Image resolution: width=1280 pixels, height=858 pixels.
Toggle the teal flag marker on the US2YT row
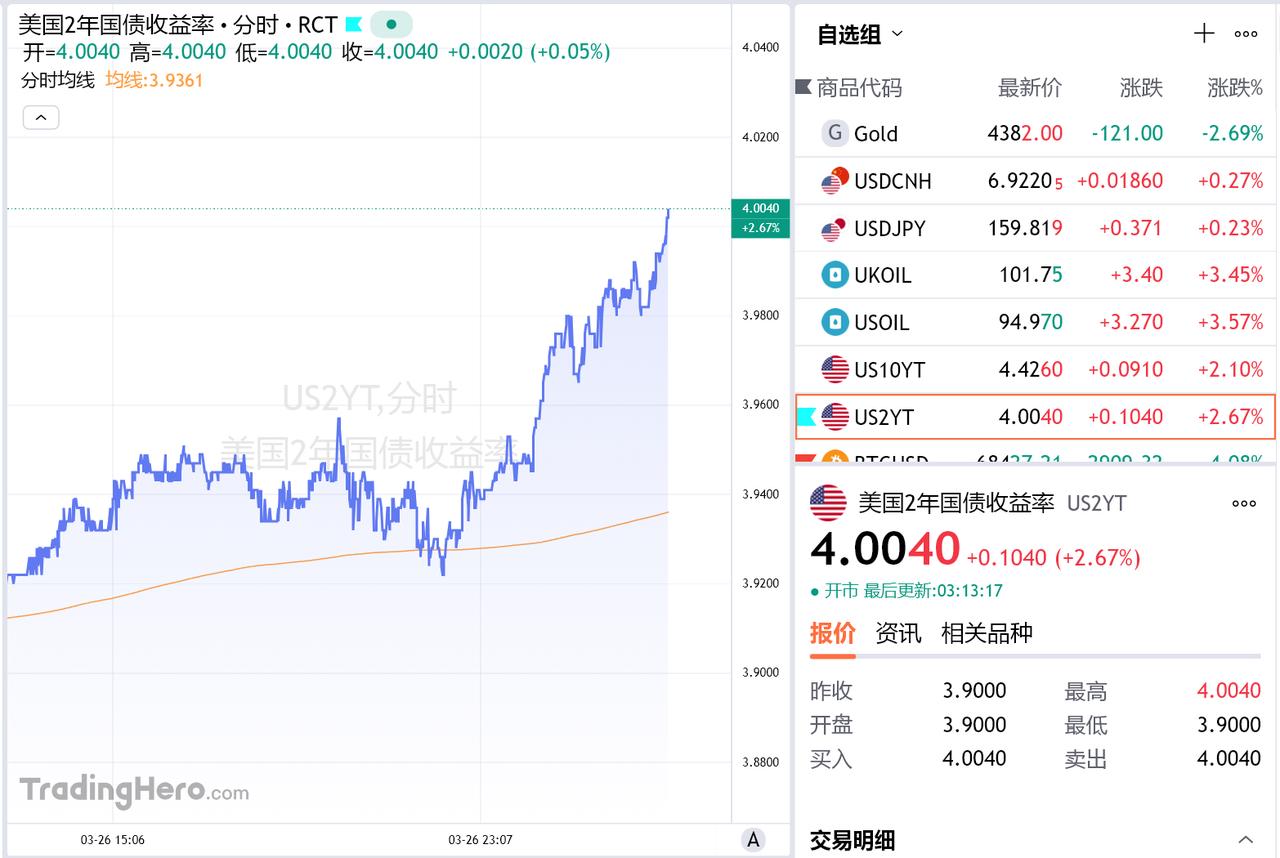click(809, 417)
